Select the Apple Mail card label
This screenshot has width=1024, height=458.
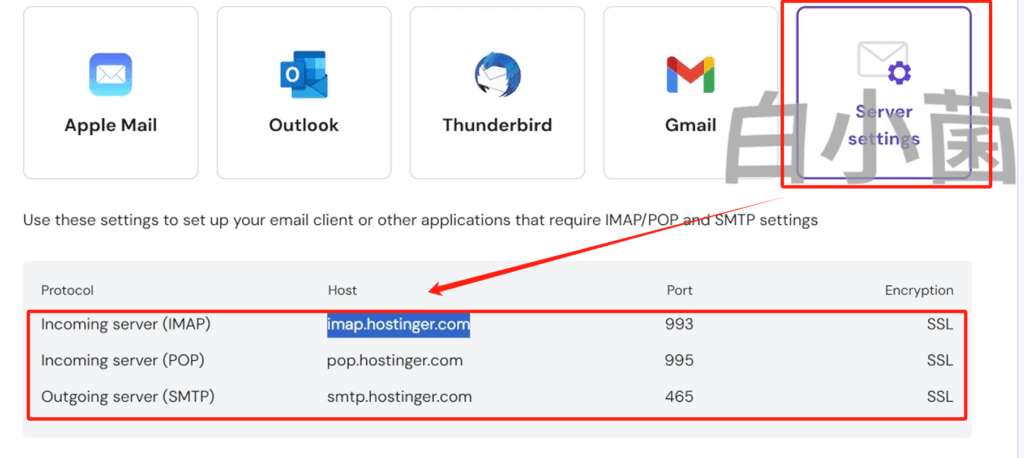pos(110,125)
